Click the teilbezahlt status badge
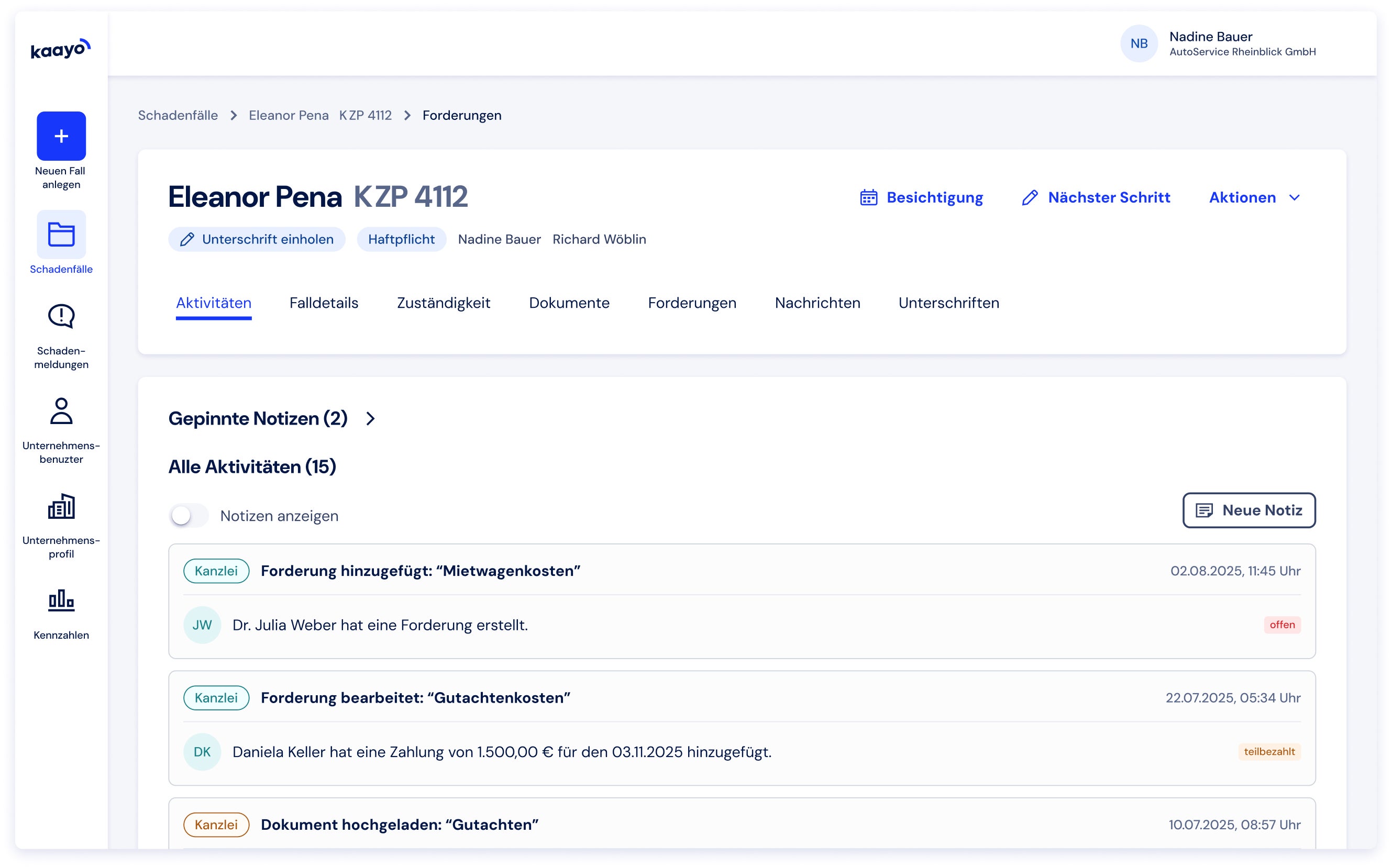Screen dimensions: 1392x868 click(1269, 752)
